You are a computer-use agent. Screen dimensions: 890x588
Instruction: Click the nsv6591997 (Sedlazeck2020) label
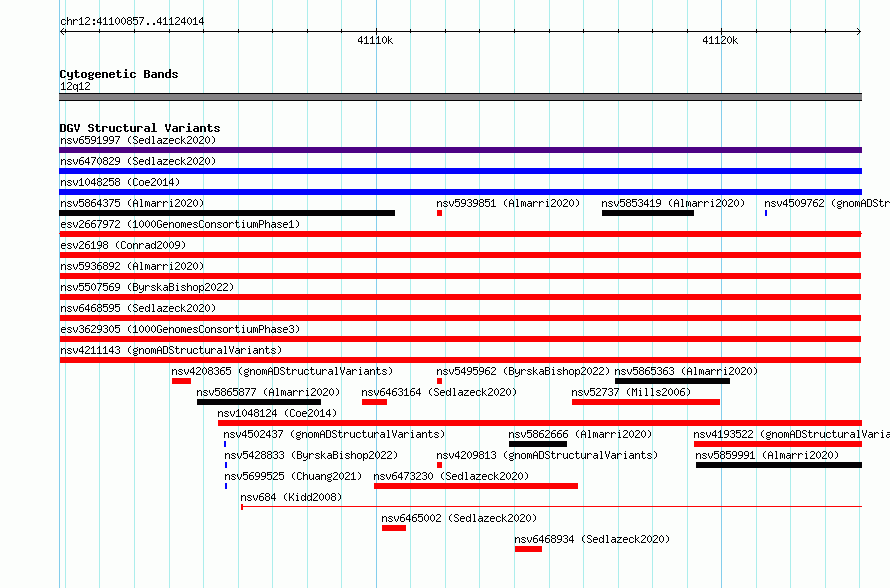tap(138, 140)
